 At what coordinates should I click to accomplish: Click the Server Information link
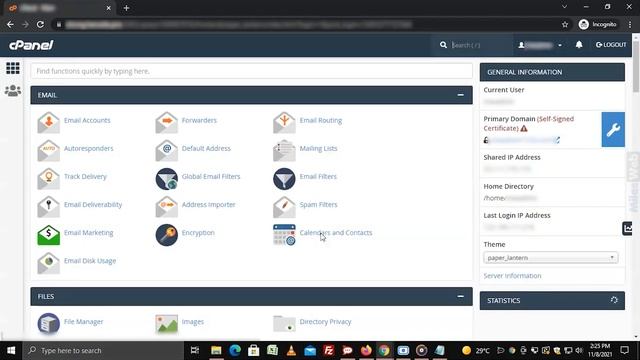[512, 276]
